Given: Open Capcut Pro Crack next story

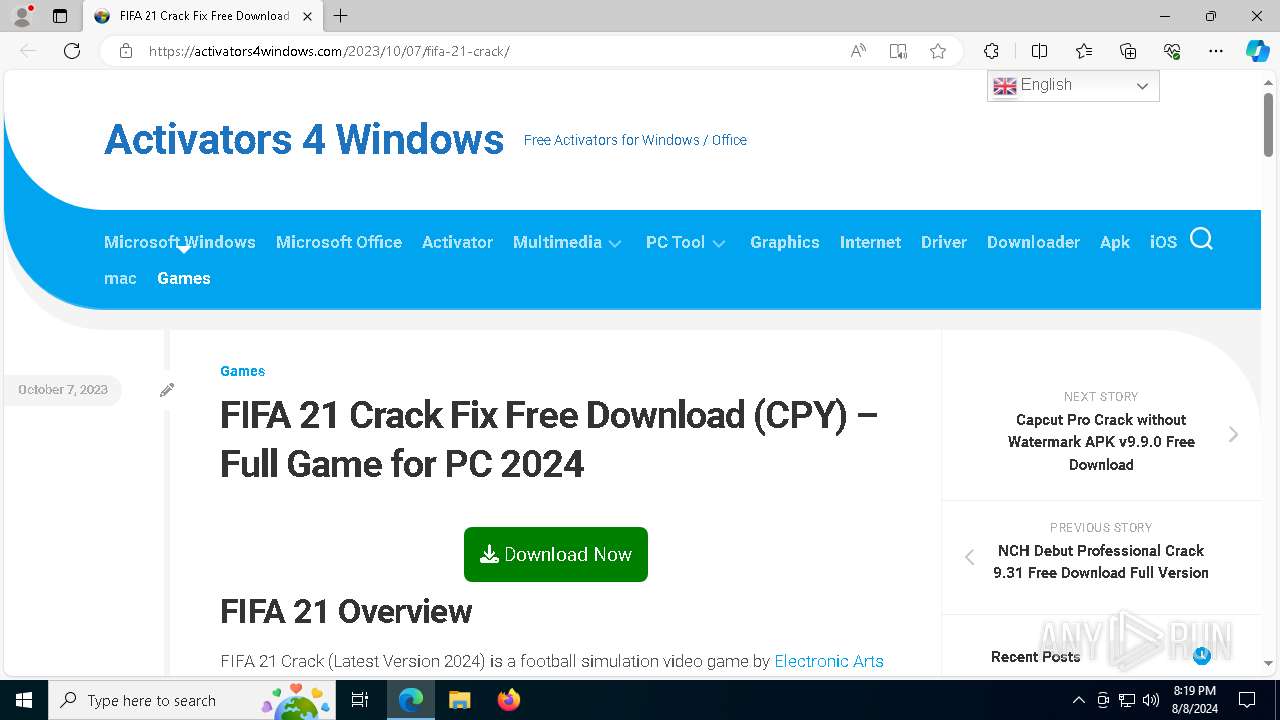Looking at the screenshot, I should (1101, 442).
